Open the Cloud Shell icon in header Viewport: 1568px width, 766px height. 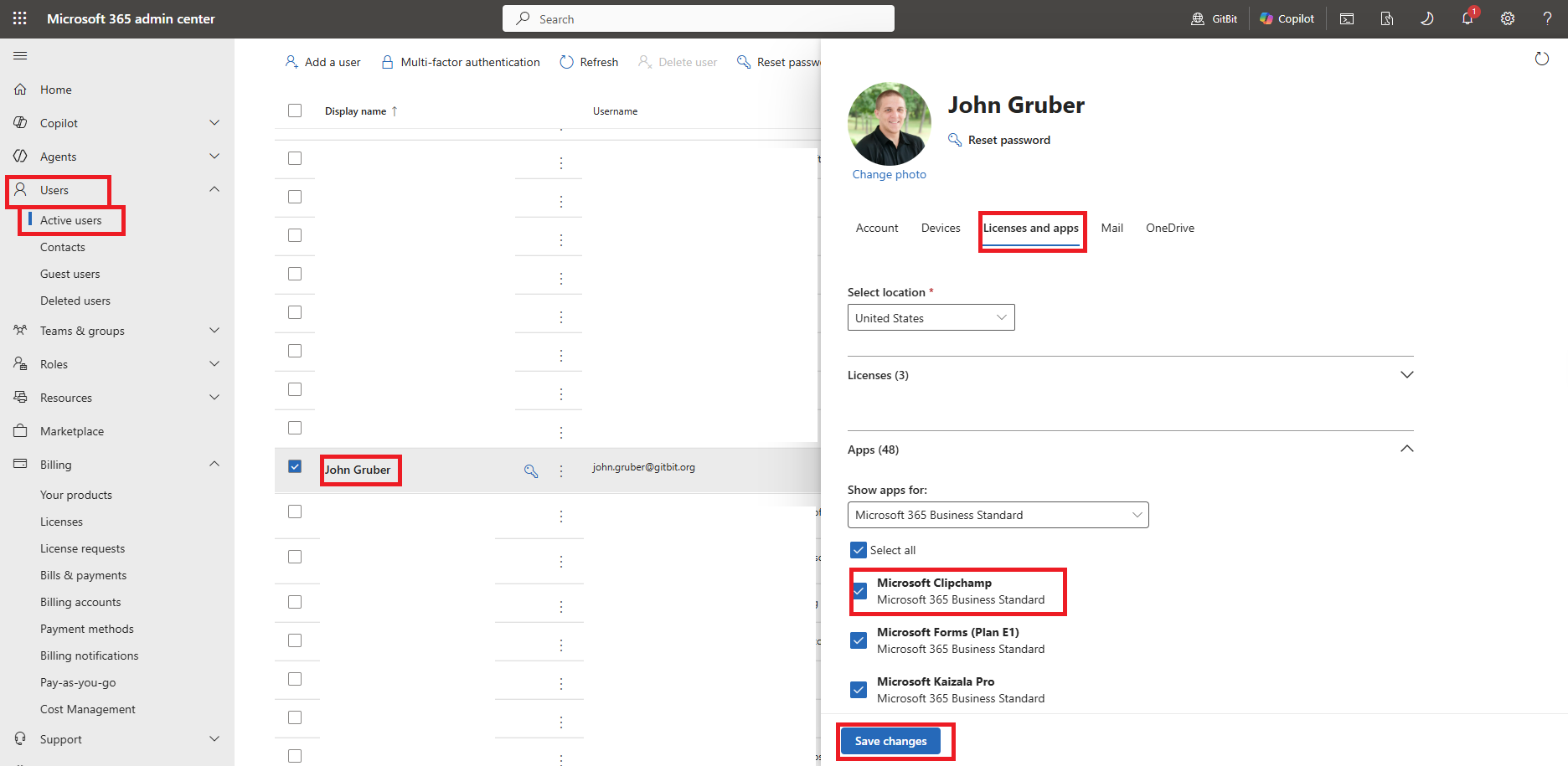tap(1347, 18)
